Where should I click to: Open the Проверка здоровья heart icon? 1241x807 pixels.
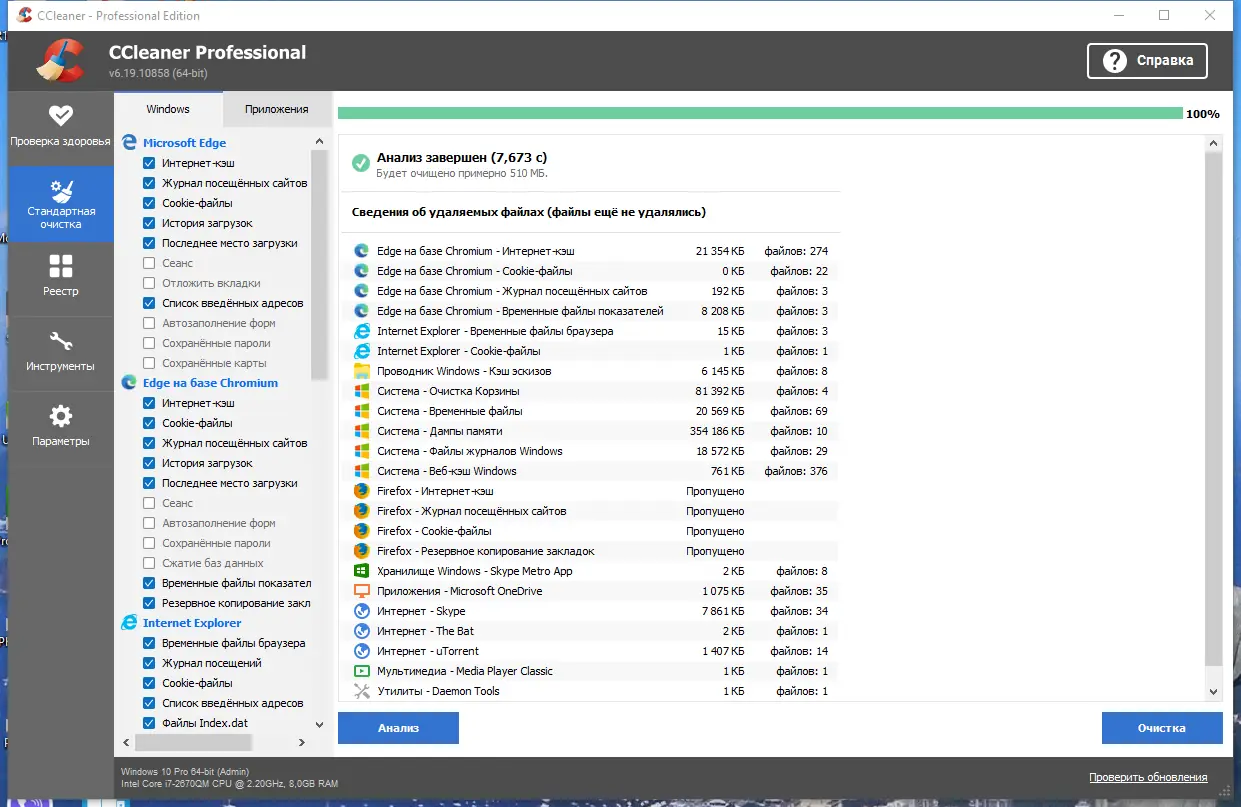click(x=61, y=115)
